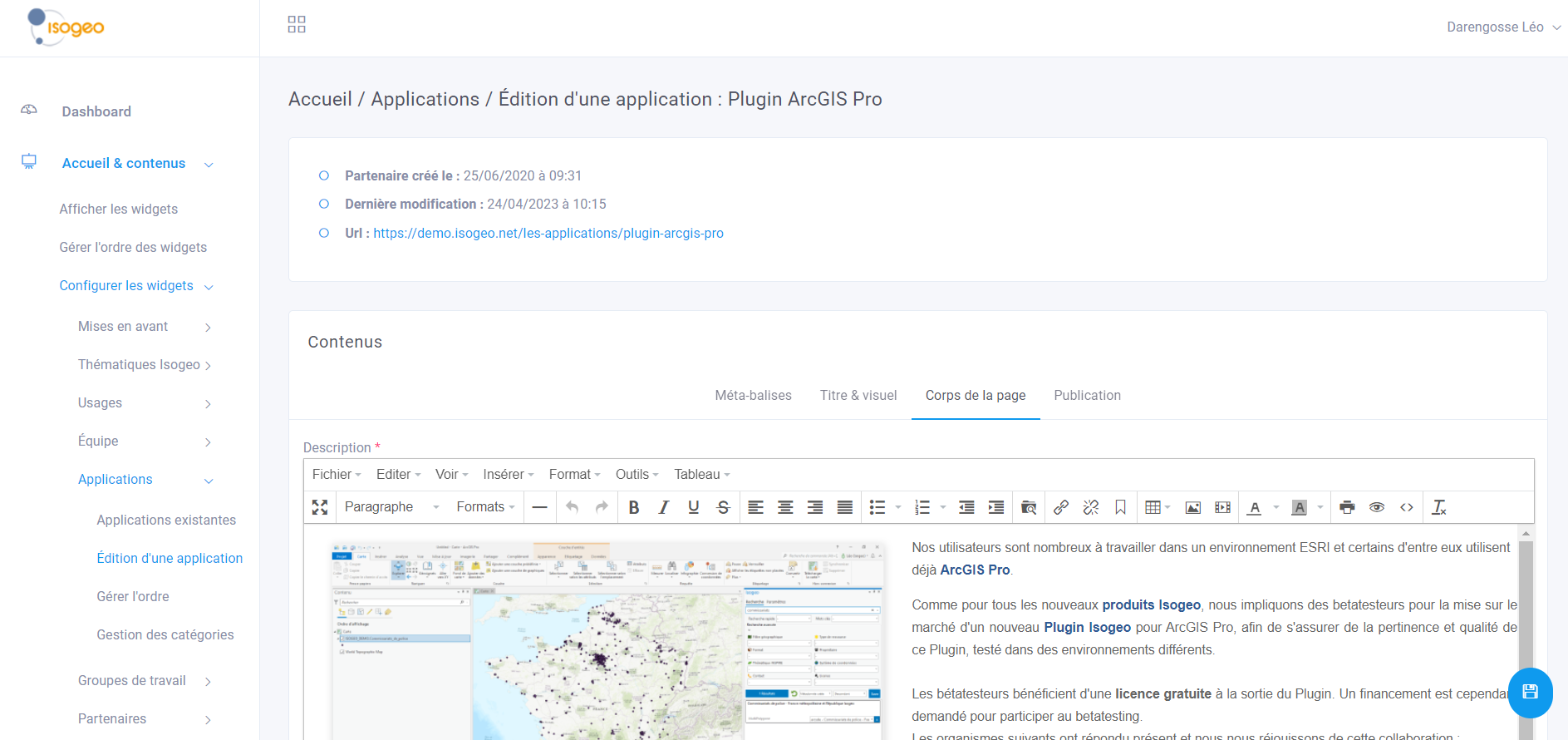Toggle strikethrough formatting

(724, 507)
